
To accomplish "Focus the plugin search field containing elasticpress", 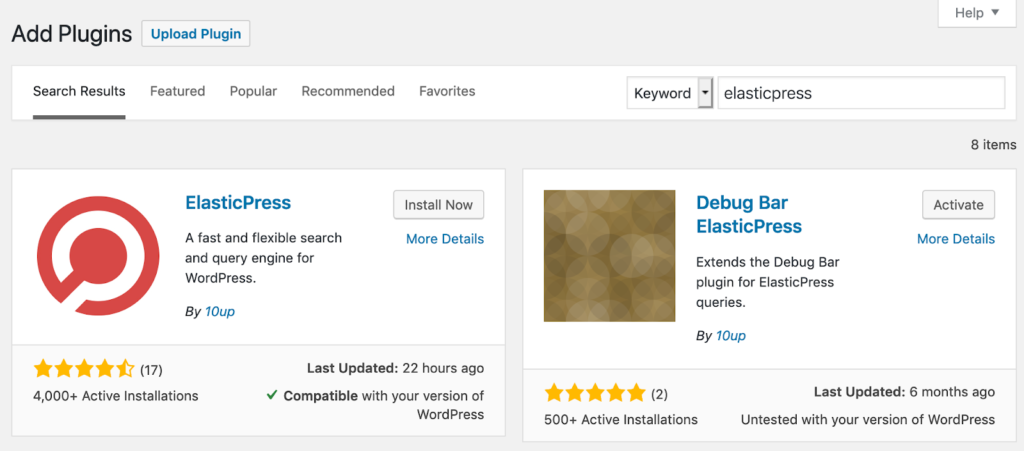I will point(861,93).
